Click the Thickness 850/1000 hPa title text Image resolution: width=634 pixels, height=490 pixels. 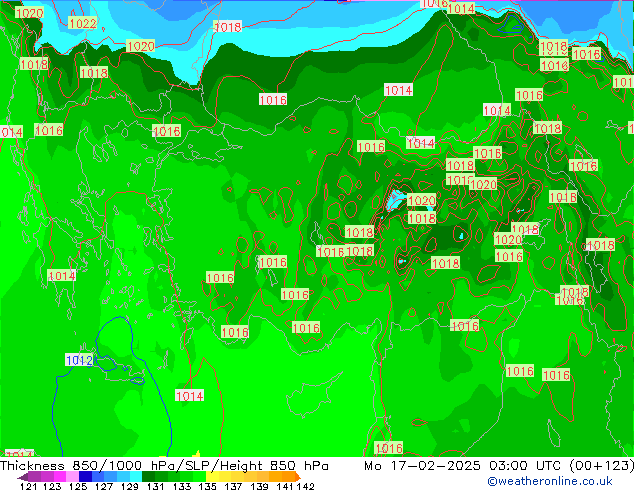tap(88, 466)
